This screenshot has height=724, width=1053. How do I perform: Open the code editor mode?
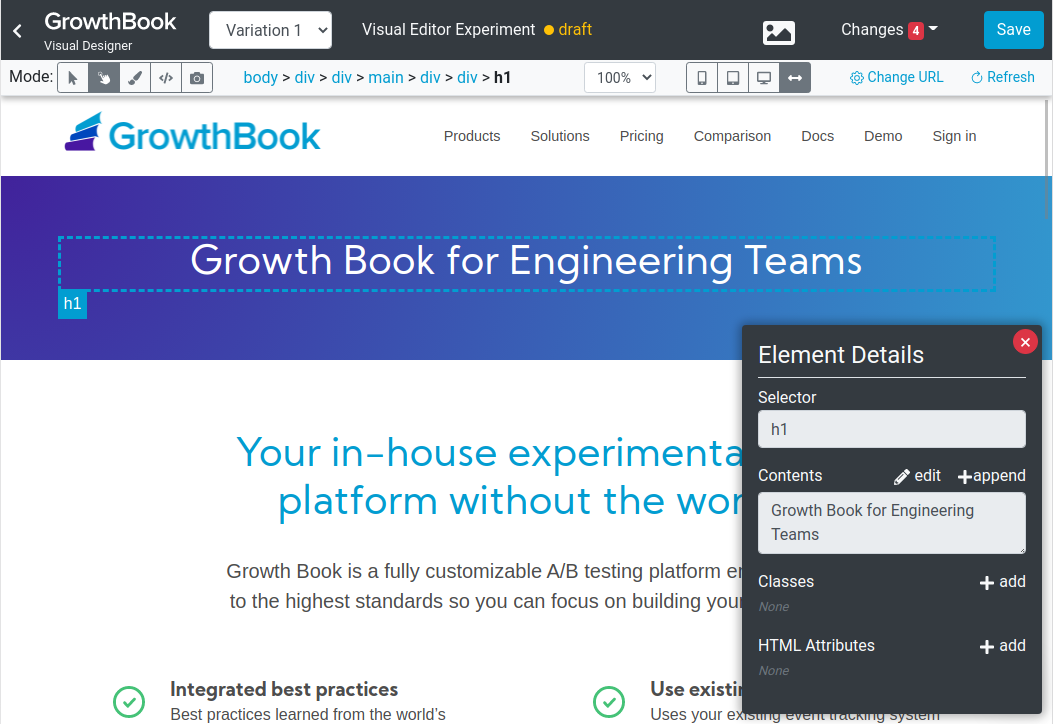(166, 78)
